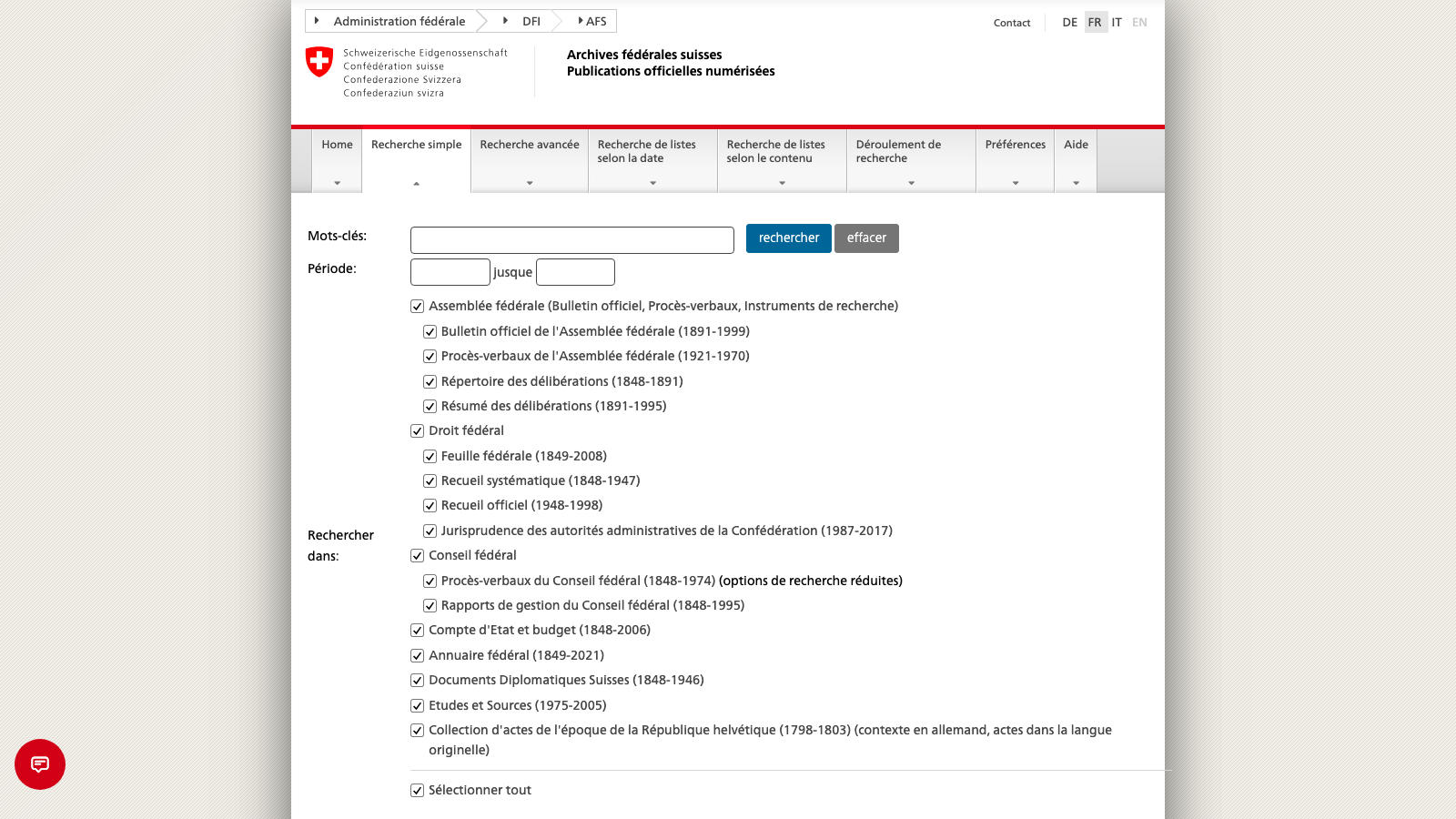Expand the Recherche avancée dropdown arrow
This screenshot has width=1456, height=819.
529,181
